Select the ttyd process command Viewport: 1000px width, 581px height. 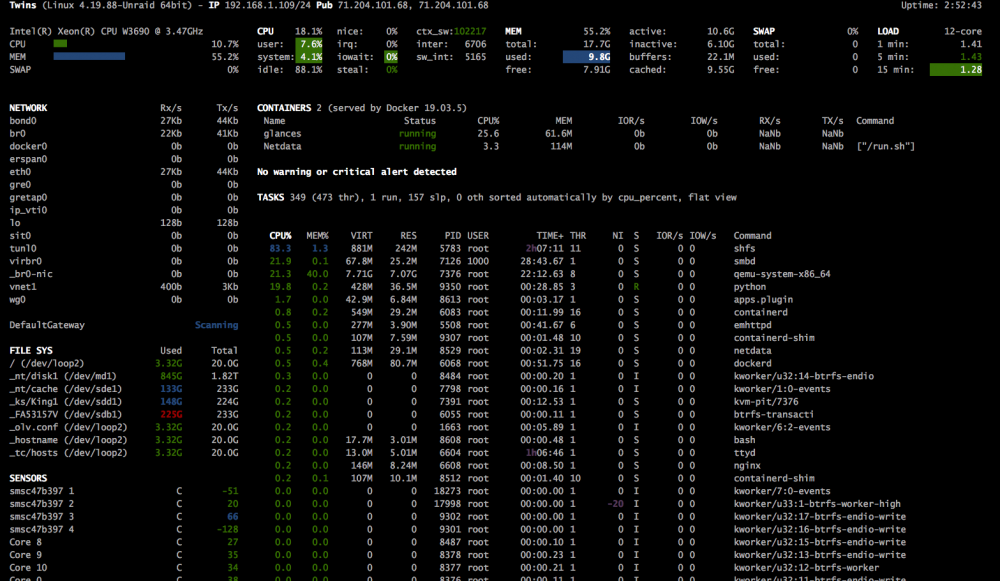coord(744,452)
